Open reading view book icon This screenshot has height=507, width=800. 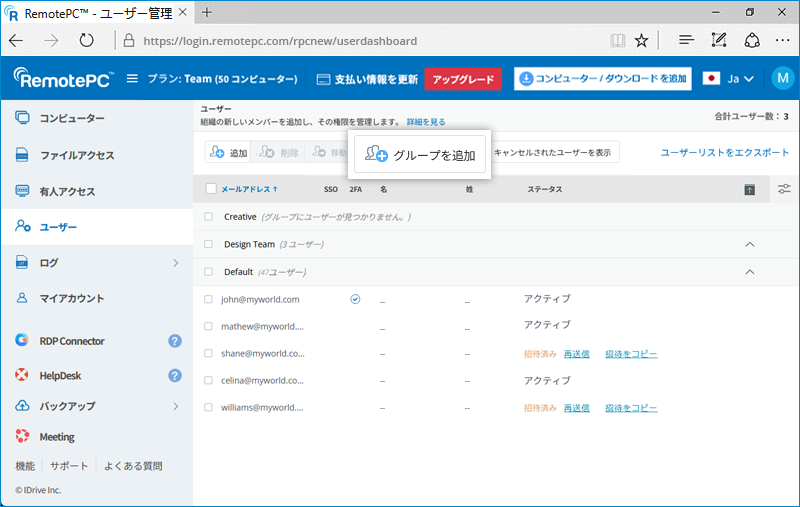point(617,40)
